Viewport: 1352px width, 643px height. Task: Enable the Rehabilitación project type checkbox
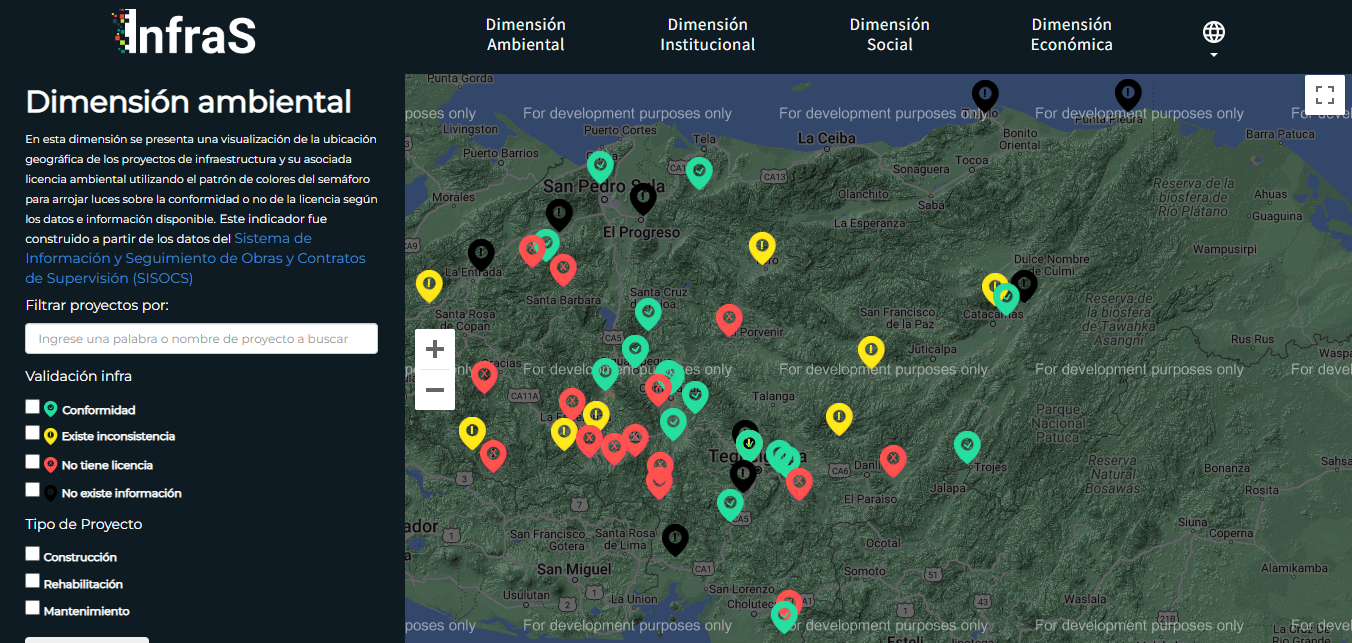click(33, 582)
